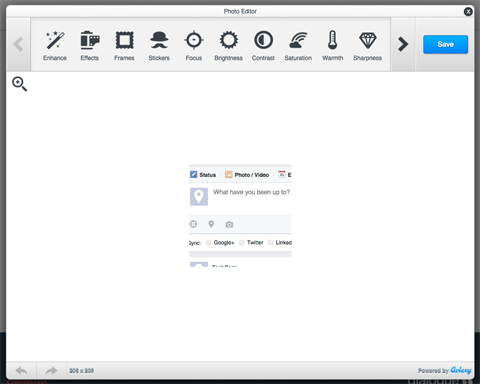Screen dimensions: 480x384
Task: Open the Brightness adjustment
Action: 228,45
